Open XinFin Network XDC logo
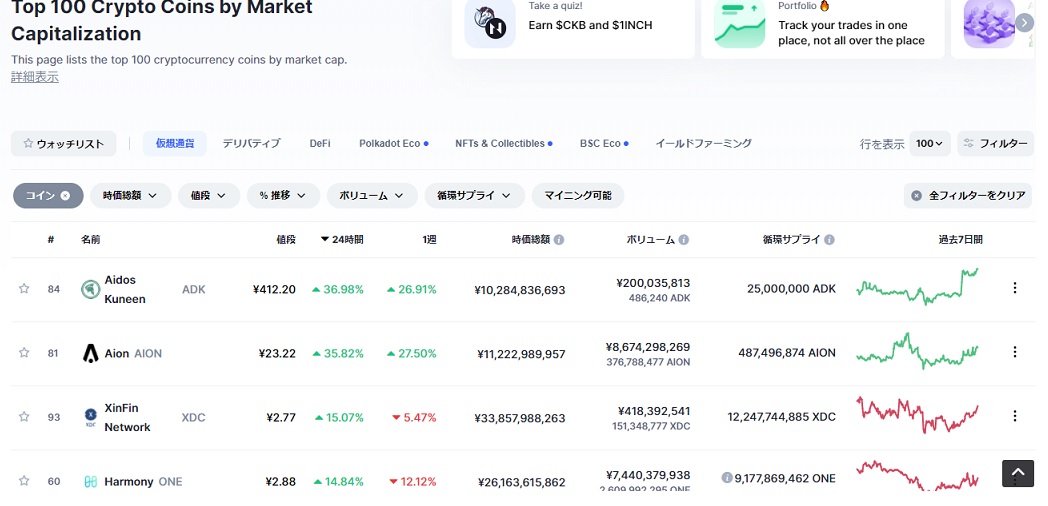The height and width of the screenshot is (506, 1048). pyautogui.click(x=90, y=417)
